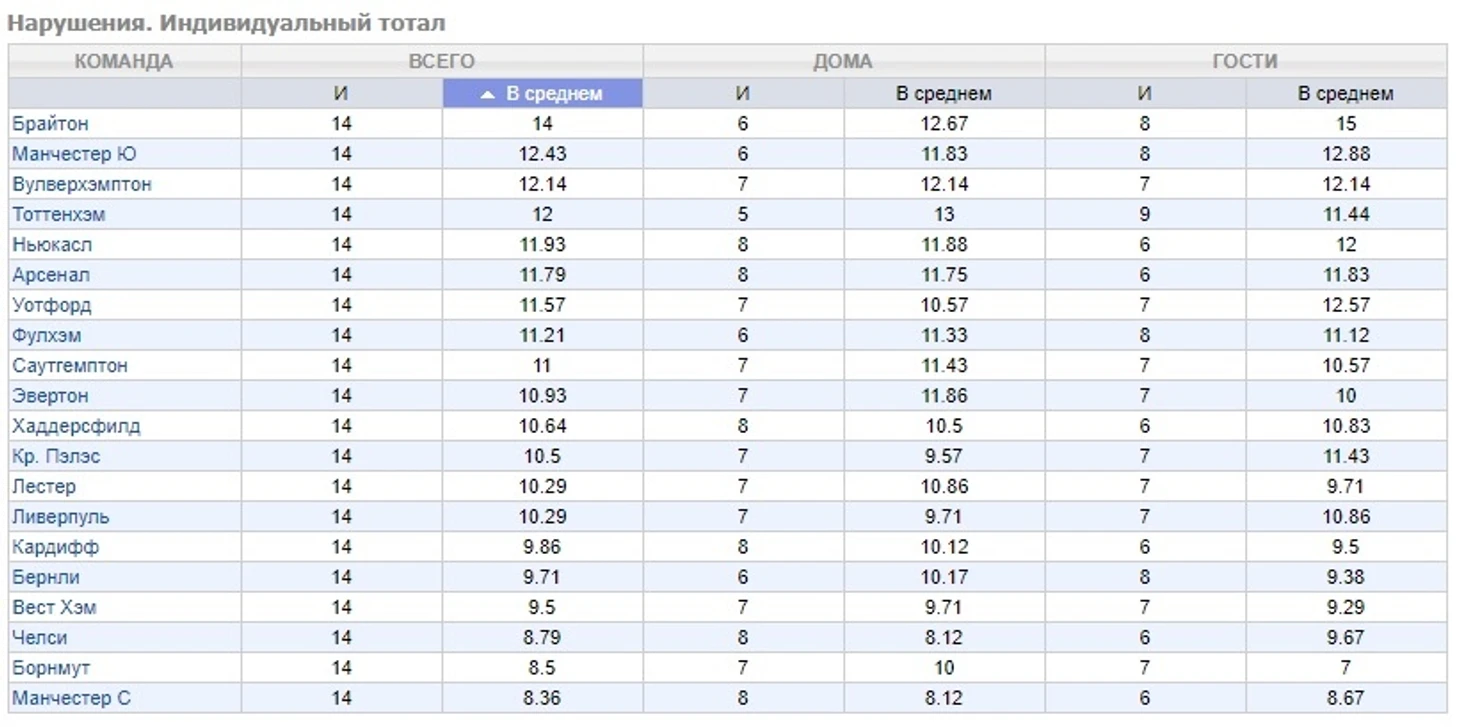Open the Вулверхэмптон team page
This screenshot has height=727, width=1460.
[82, 185]
